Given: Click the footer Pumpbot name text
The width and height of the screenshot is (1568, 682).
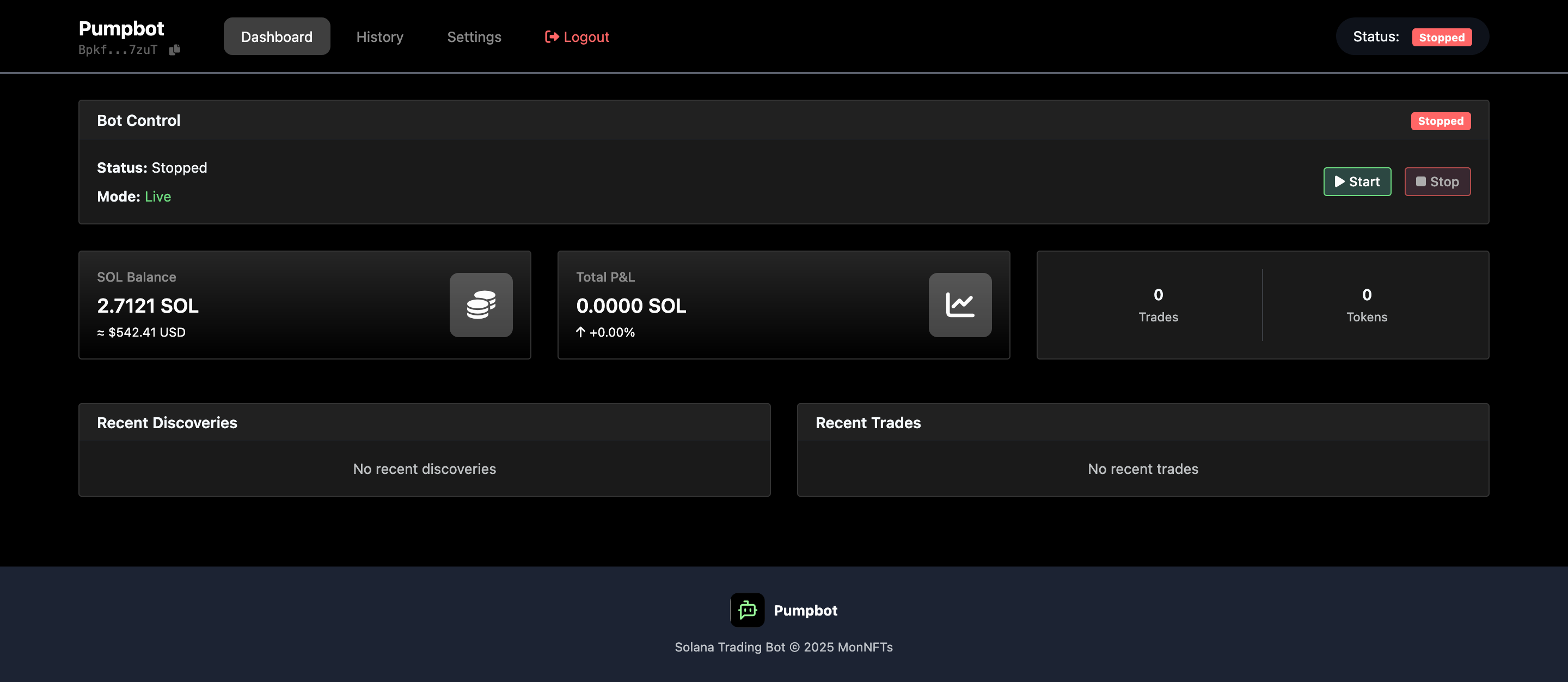Looking at the screenshot, I should point(805,610).
